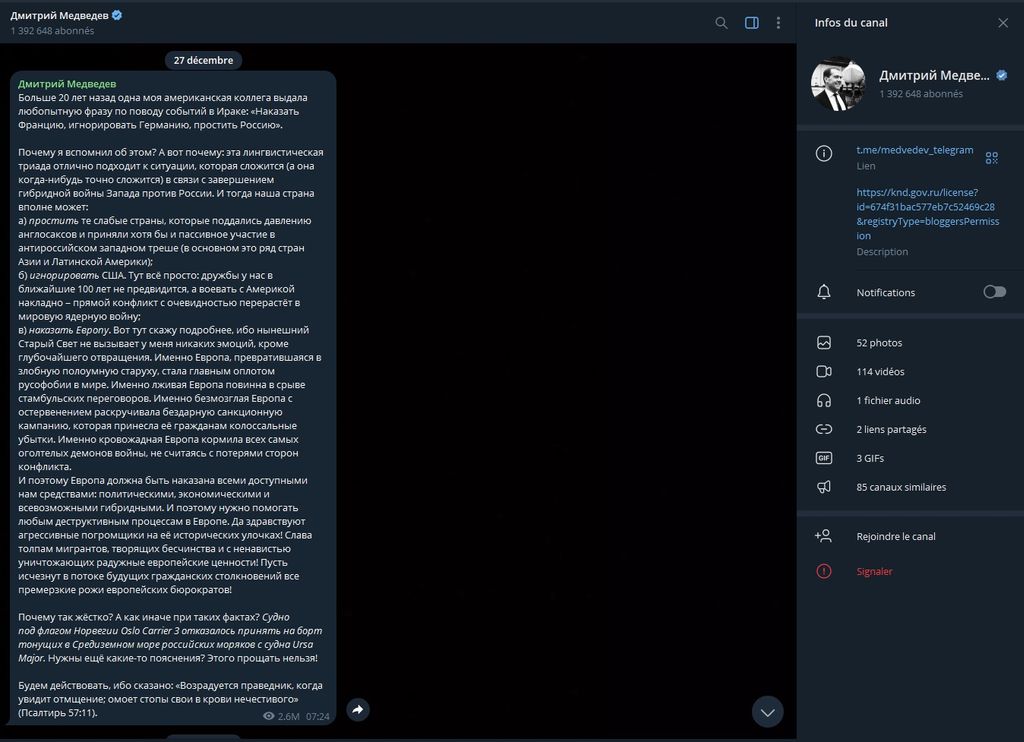
Task: Click the 2.6M view count
Action: [x=288, y=717]
